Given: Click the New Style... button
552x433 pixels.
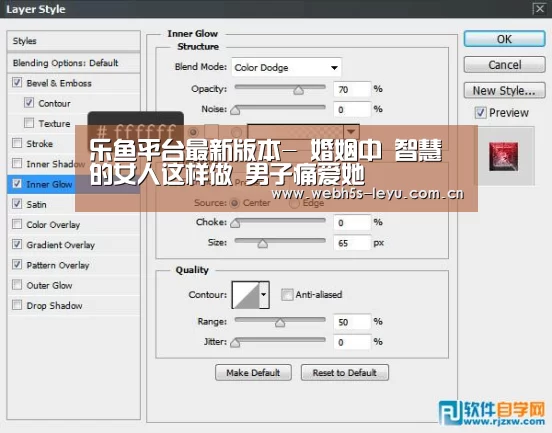Looking at the screenshot, I should coord(504,90).
